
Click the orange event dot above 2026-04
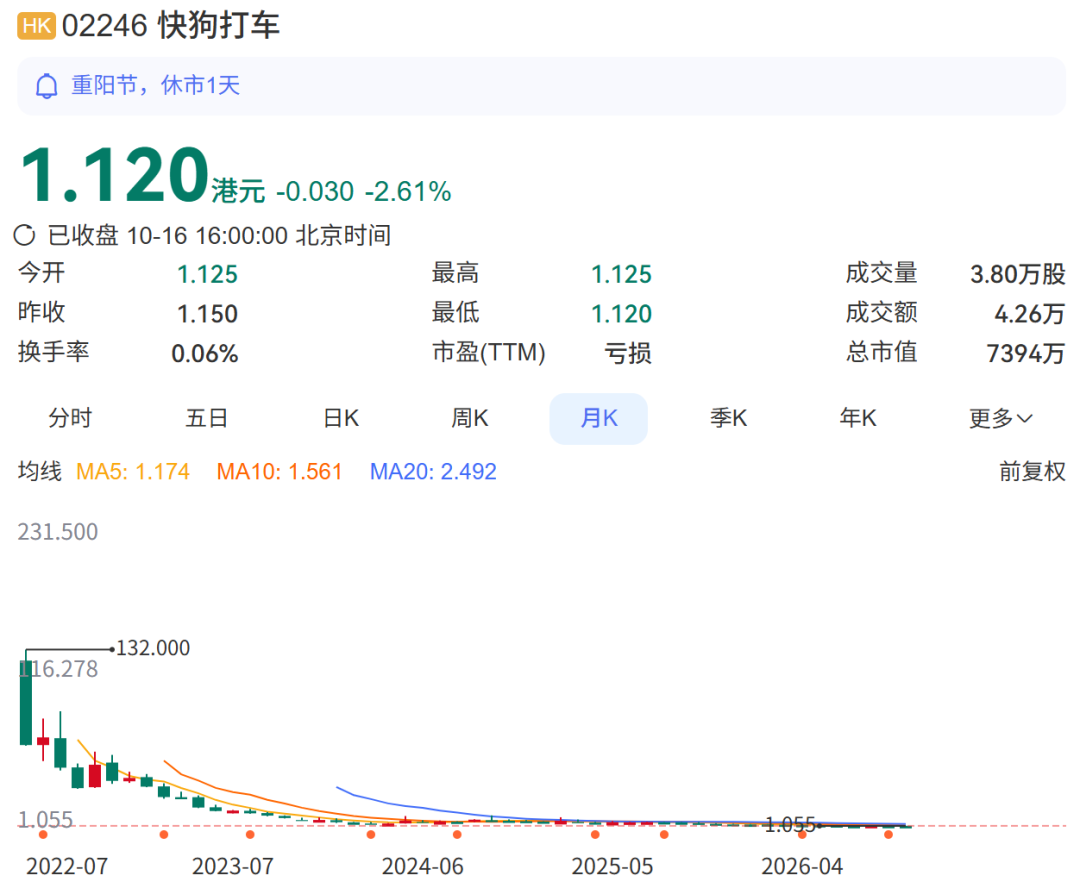pos(802,835)
